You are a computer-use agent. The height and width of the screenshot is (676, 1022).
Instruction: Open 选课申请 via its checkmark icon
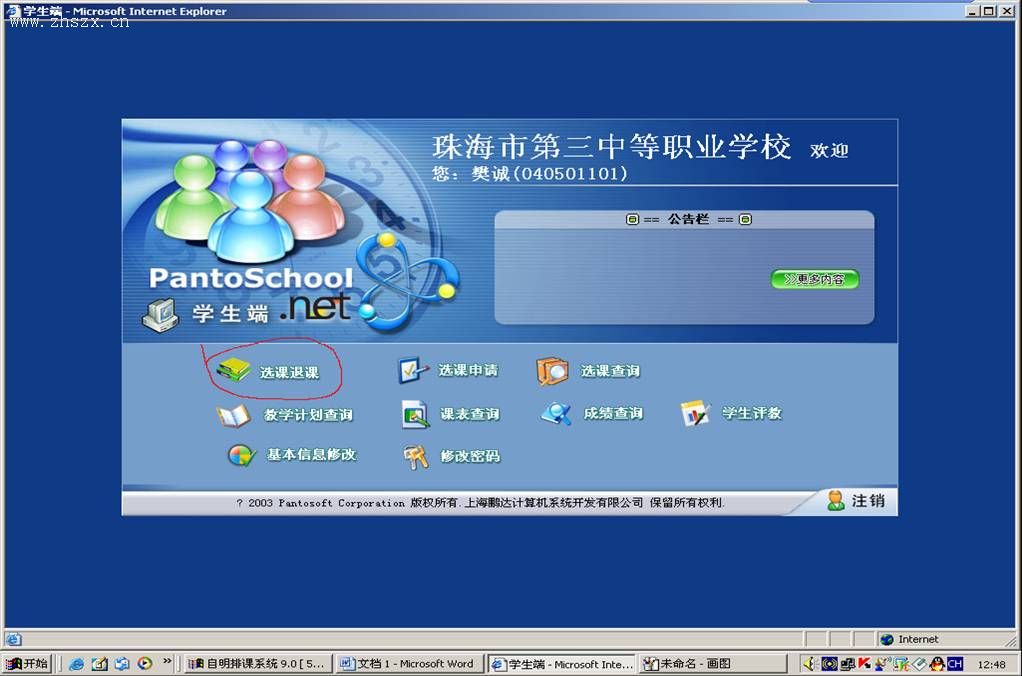click(x=413, y=371)
